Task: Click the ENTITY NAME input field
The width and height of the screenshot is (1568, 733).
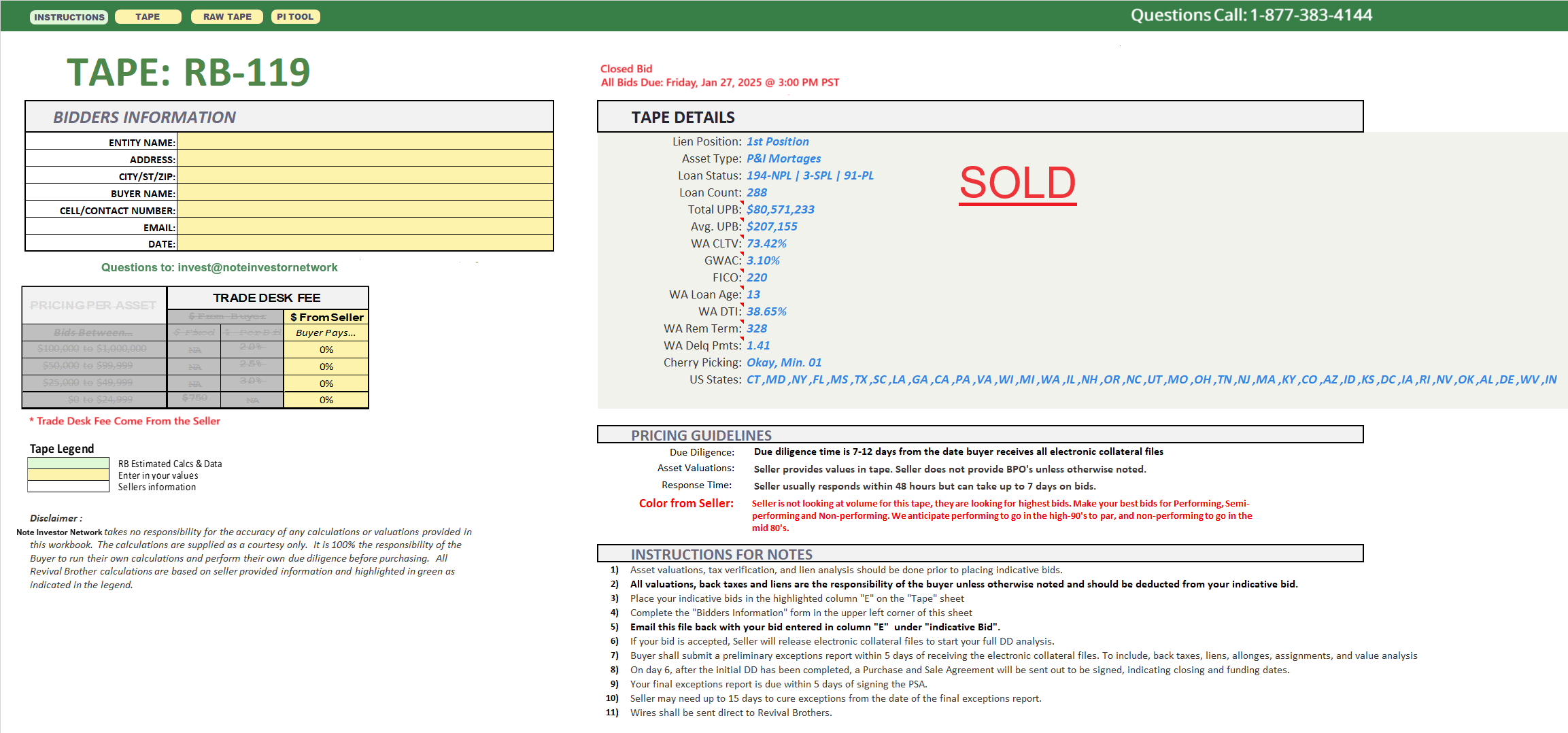Action: tap(364, 141)
